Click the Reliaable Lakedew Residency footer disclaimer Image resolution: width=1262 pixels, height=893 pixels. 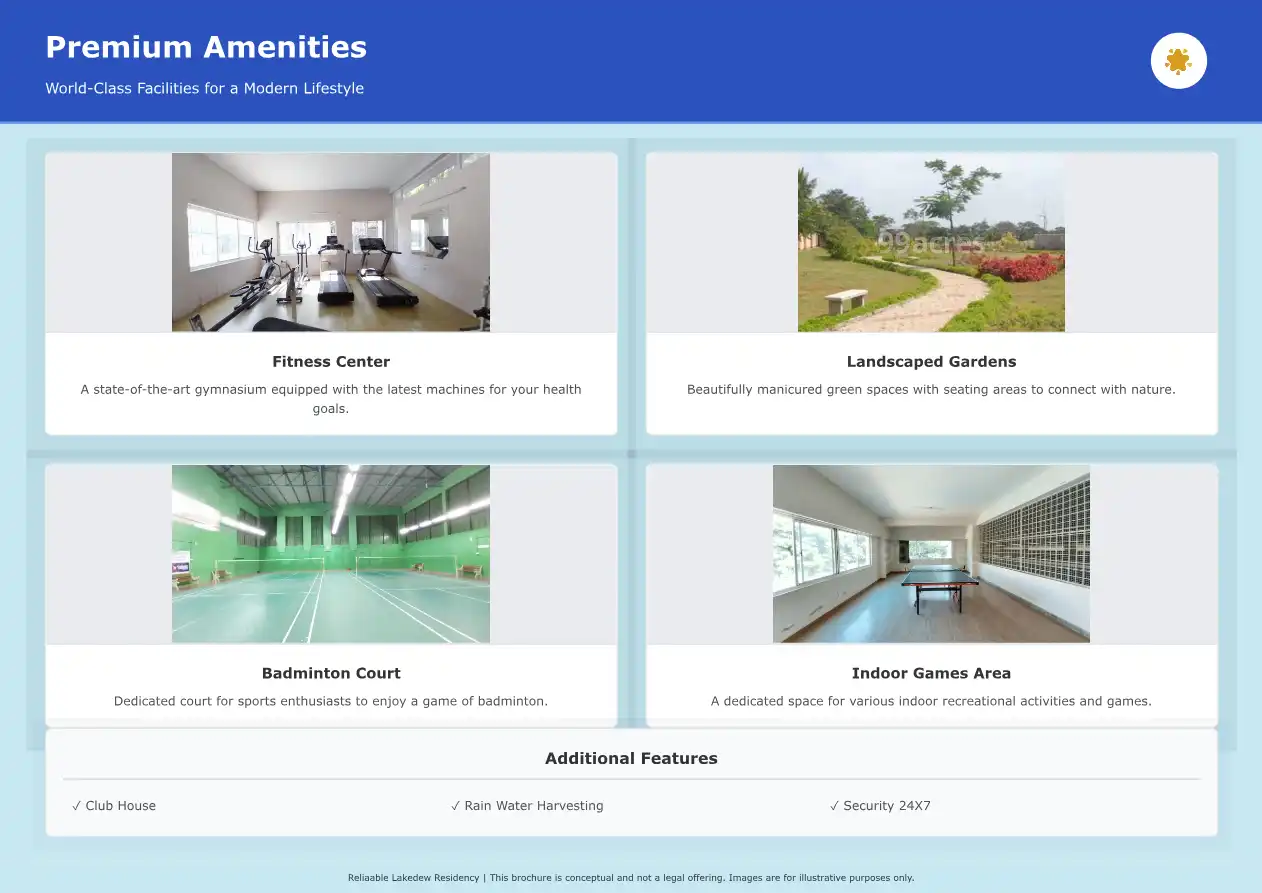[631, 878]
